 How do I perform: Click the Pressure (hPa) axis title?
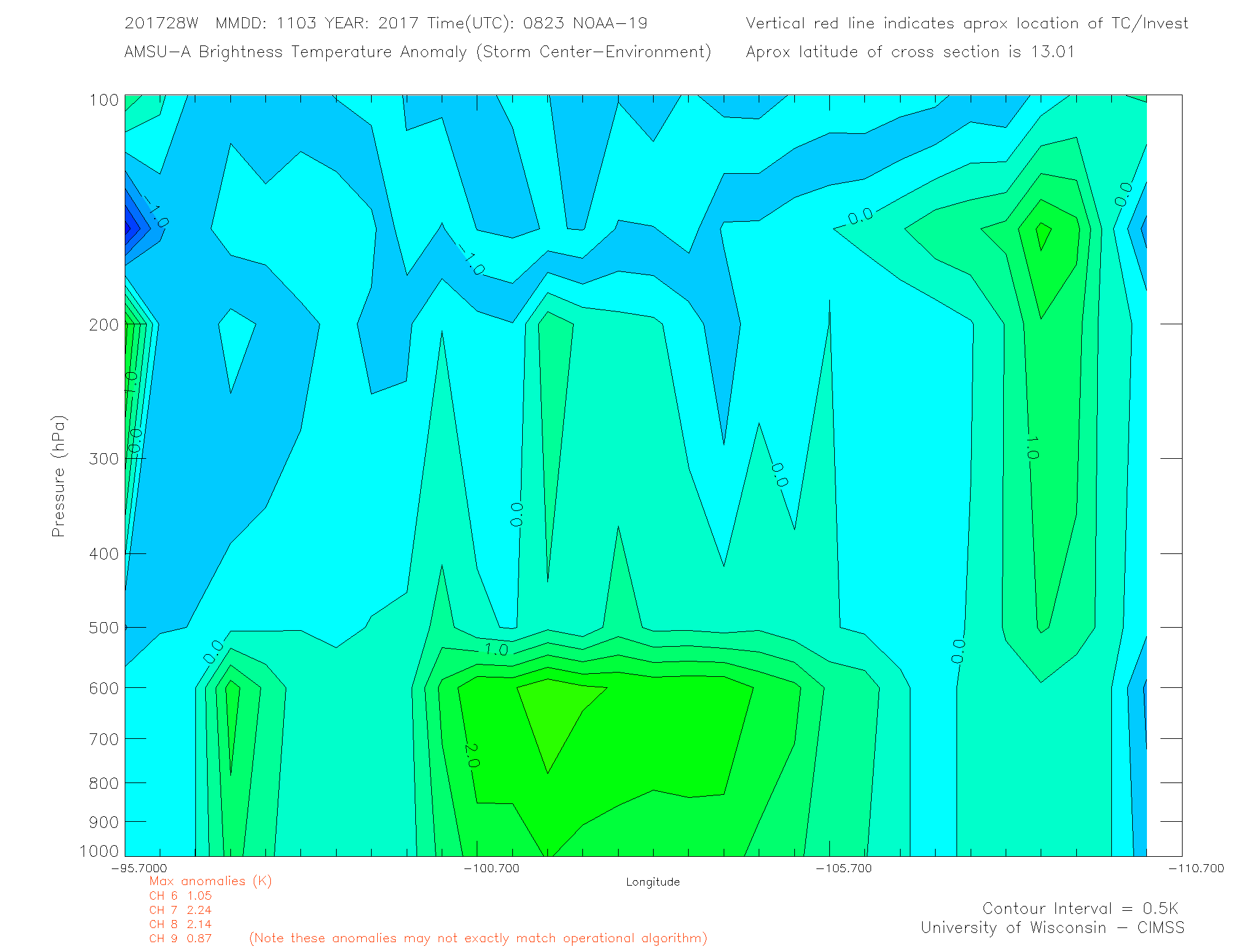(x=58, y=477)
